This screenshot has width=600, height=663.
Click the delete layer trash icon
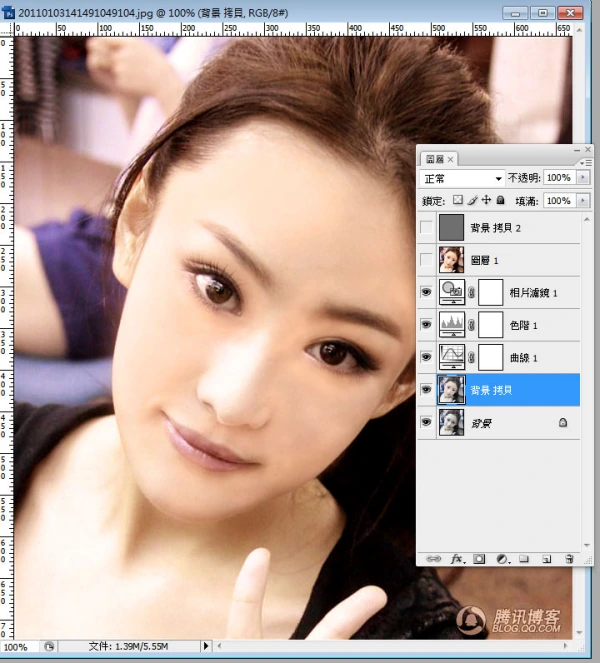click(x=569, y=559)
